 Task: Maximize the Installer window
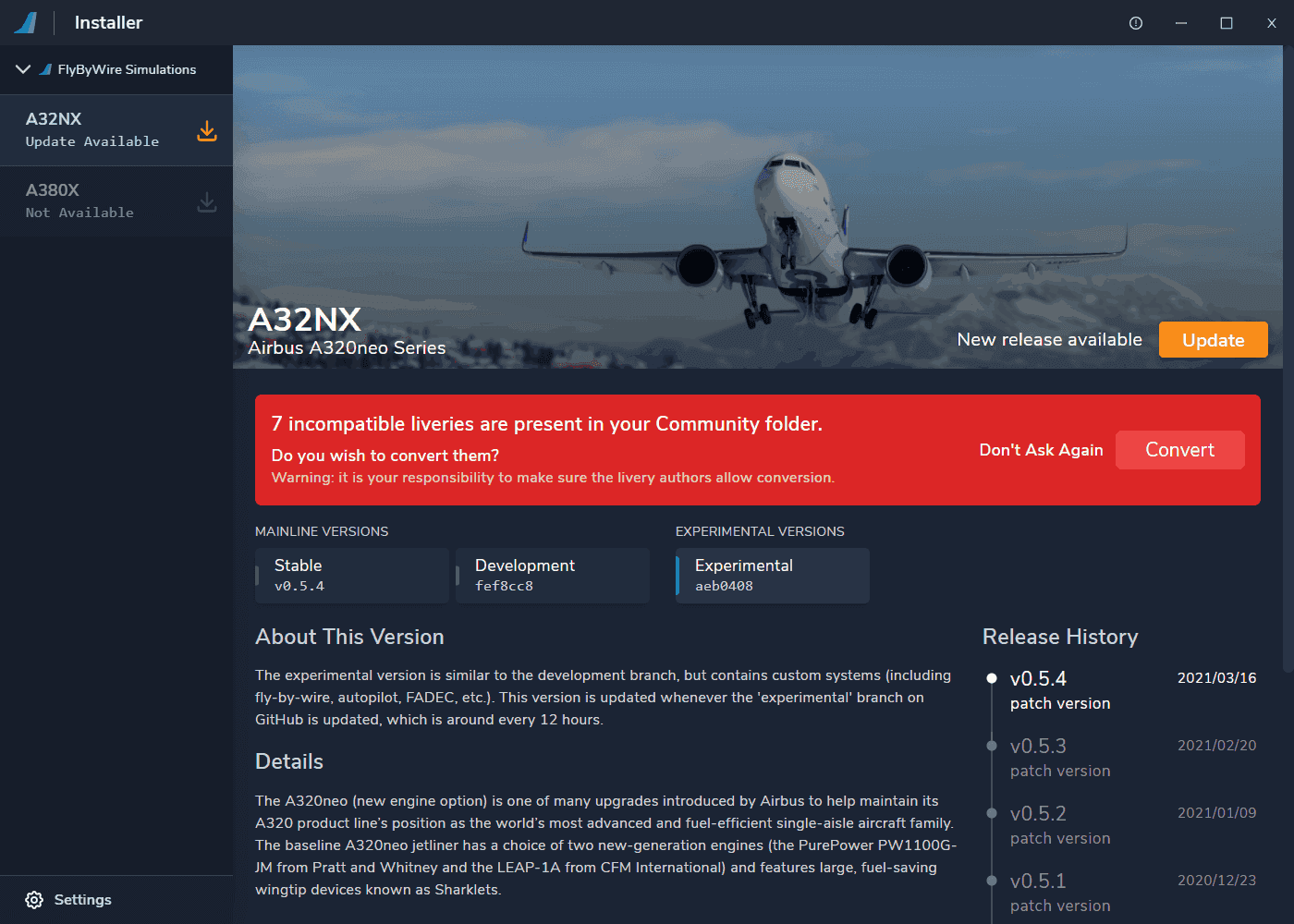coord(1227,23)
